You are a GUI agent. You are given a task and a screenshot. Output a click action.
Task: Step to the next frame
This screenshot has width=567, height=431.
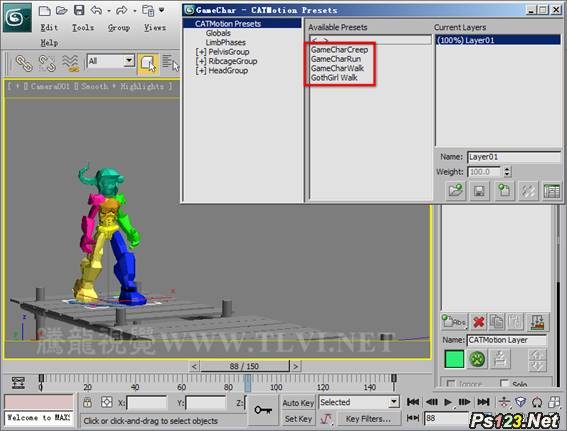point(464,402)
